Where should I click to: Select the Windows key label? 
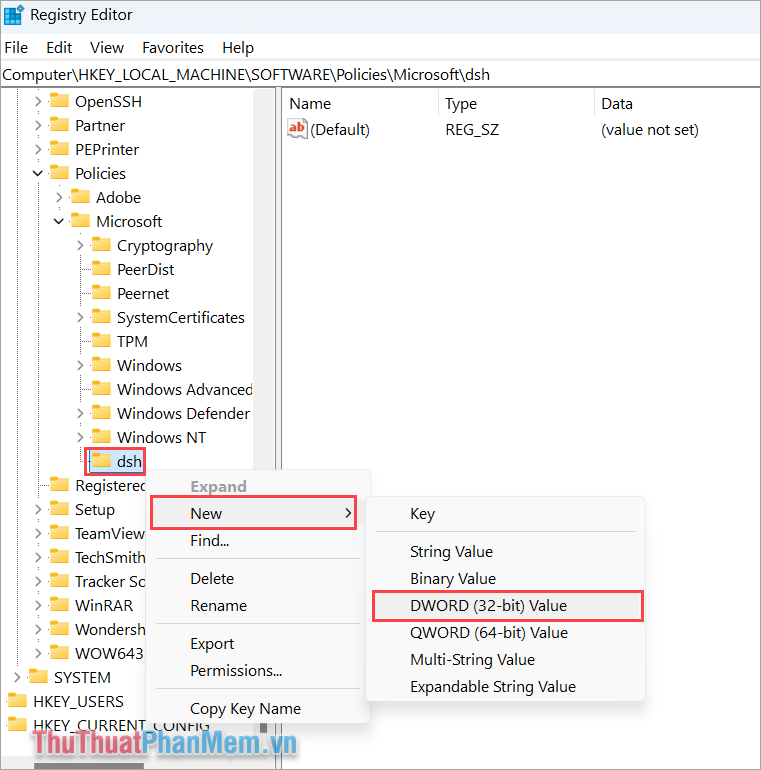[x=149, y=365]
